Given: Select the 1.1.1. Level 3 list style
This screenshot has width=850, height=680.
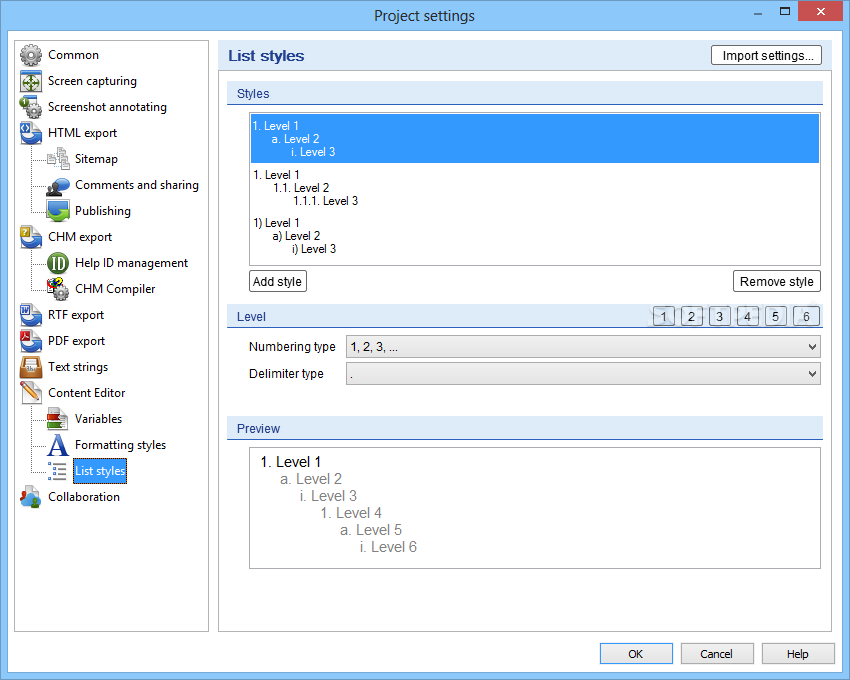Looking at the screenshot, I should pos(535,188).
